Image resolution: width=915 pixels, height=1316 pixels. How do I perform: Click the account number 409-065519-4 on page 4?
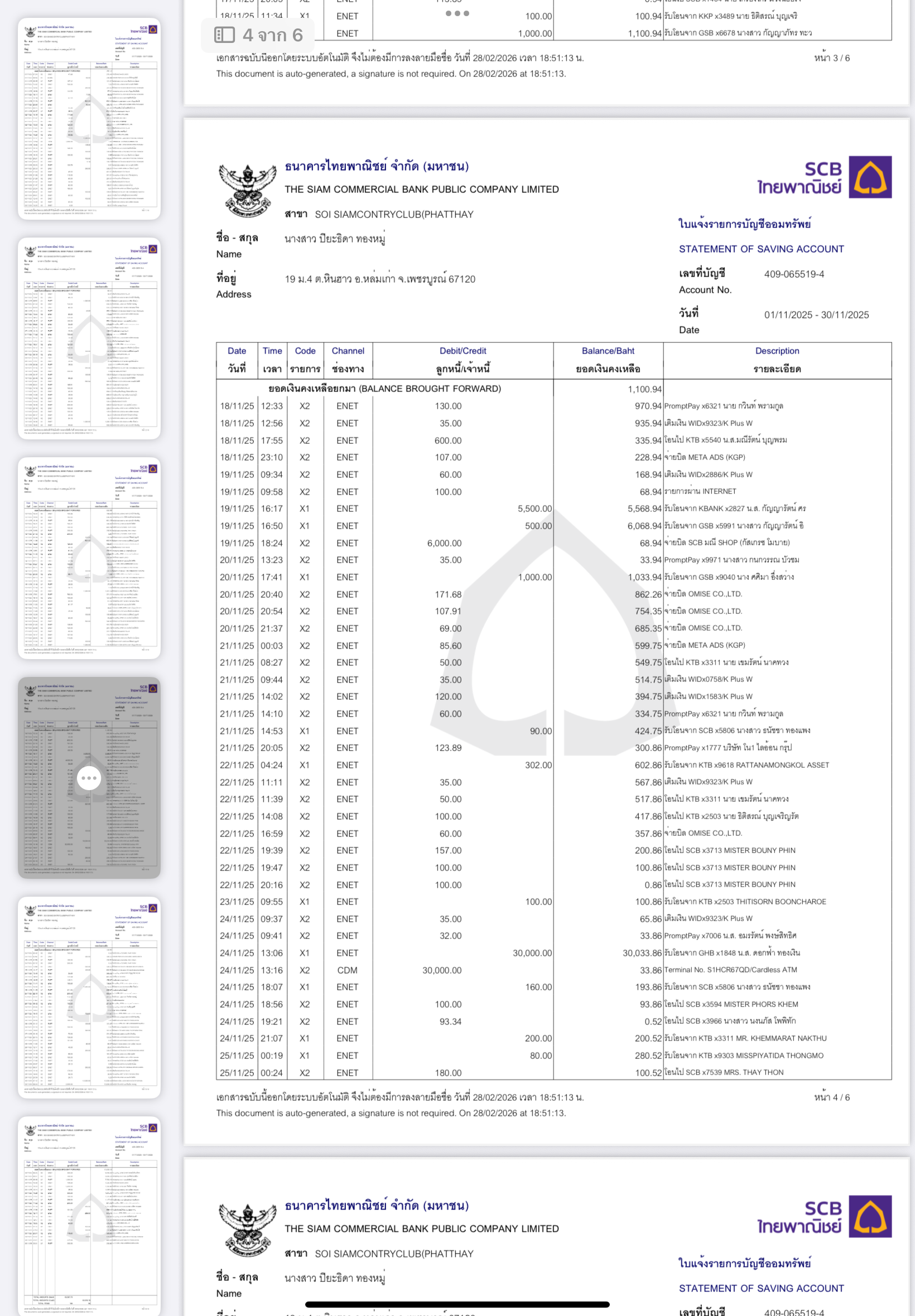click(x=793, y=274)
